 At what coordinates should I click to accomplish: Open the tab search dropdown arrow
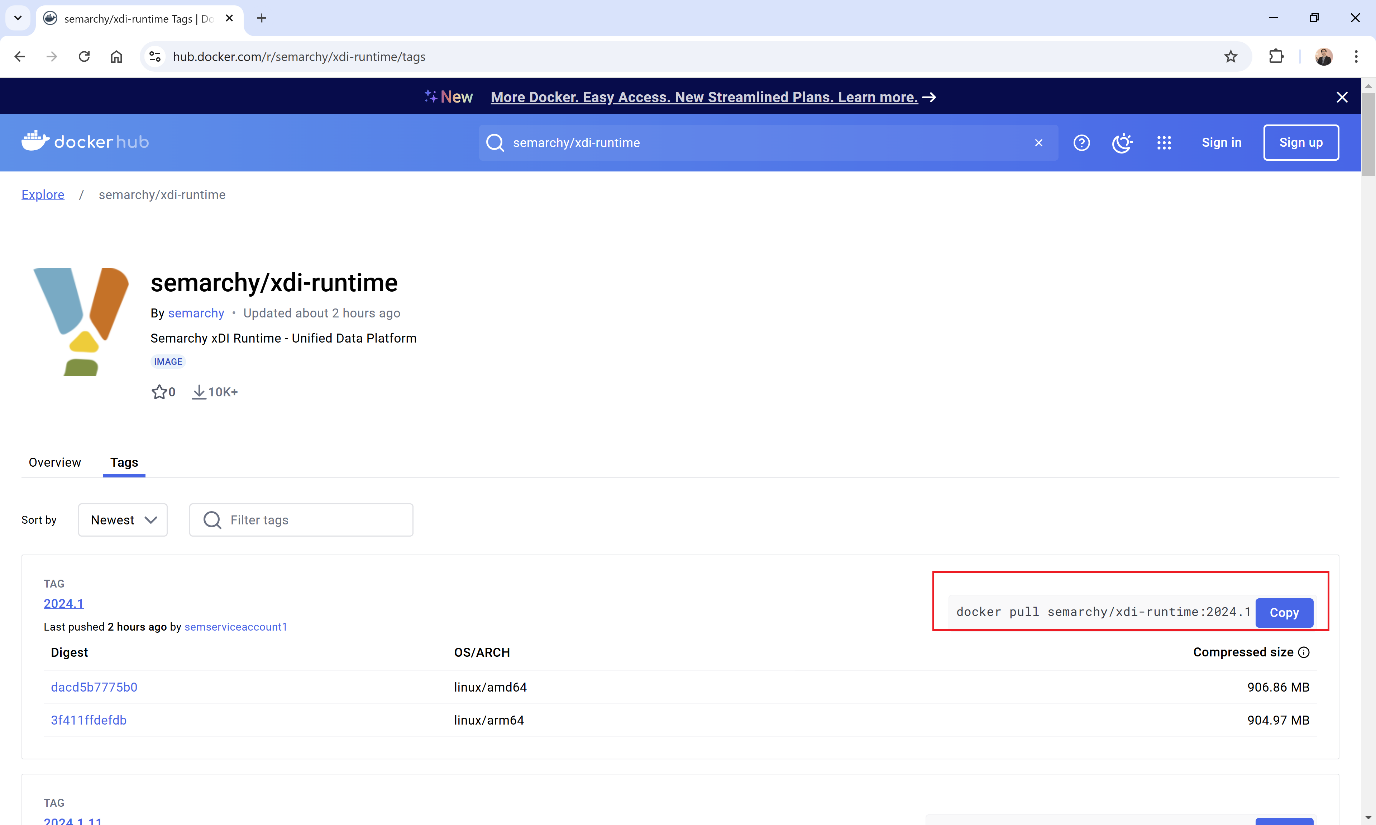click(17, 18)
